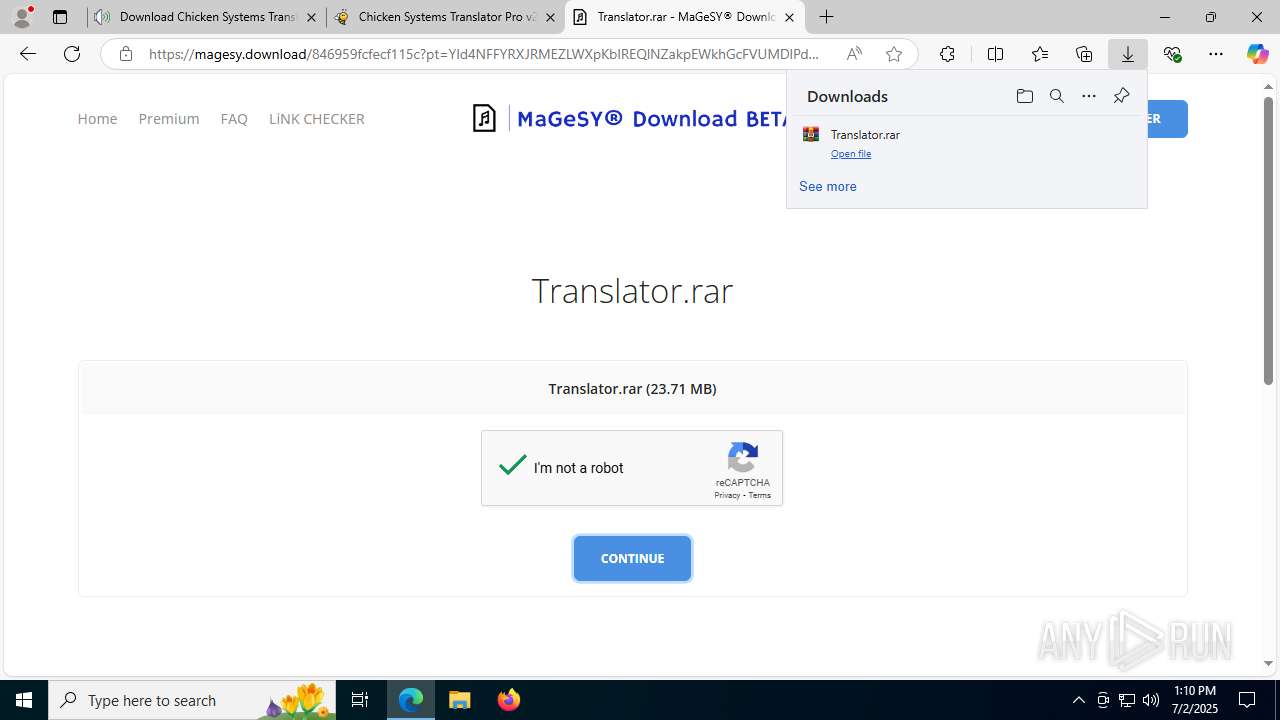Open the FAQ page
Viewport: 1280px width, 720px height.
click(234, 118)
